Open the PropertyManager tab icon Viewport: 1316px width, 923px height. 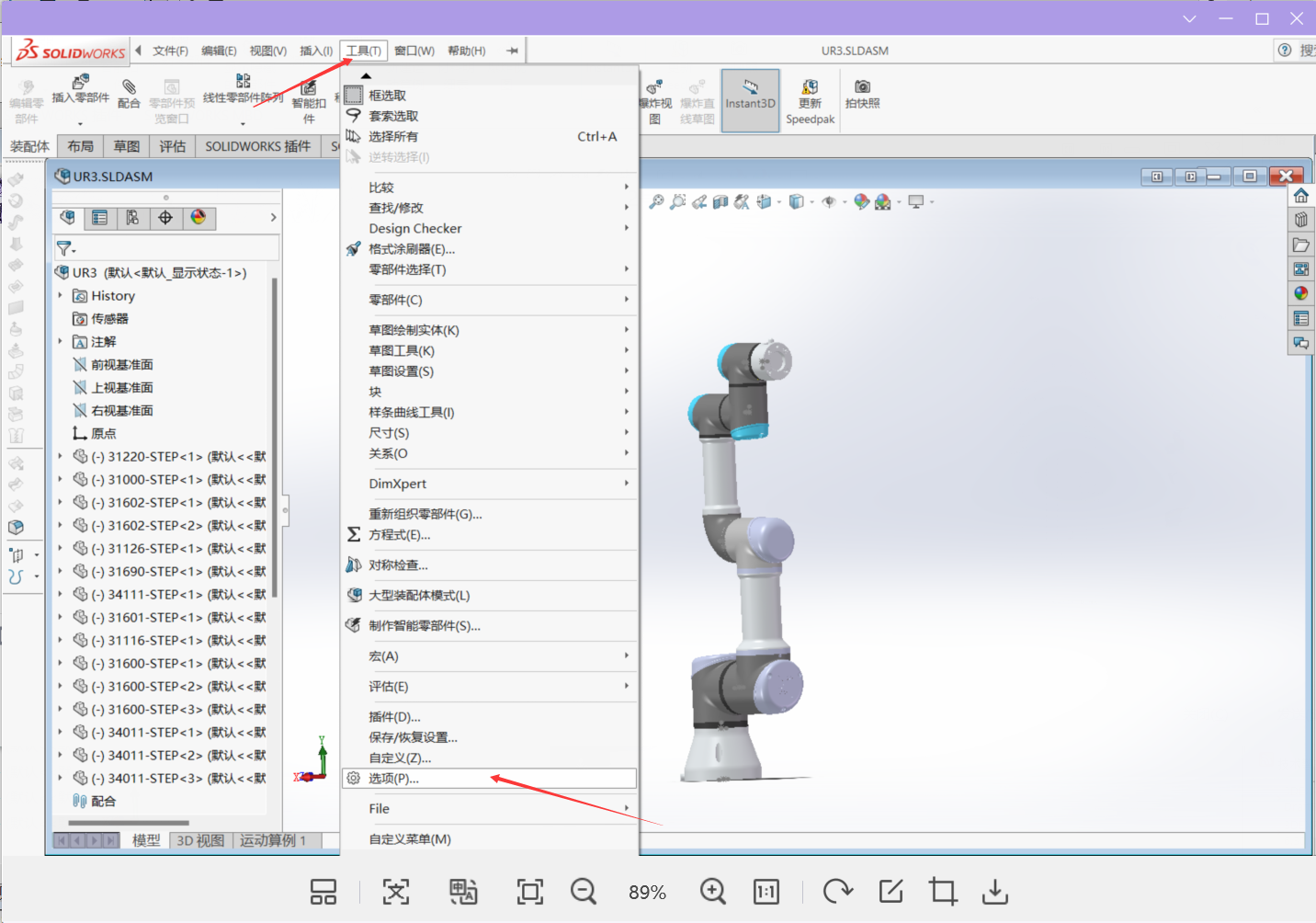point(100,218)
